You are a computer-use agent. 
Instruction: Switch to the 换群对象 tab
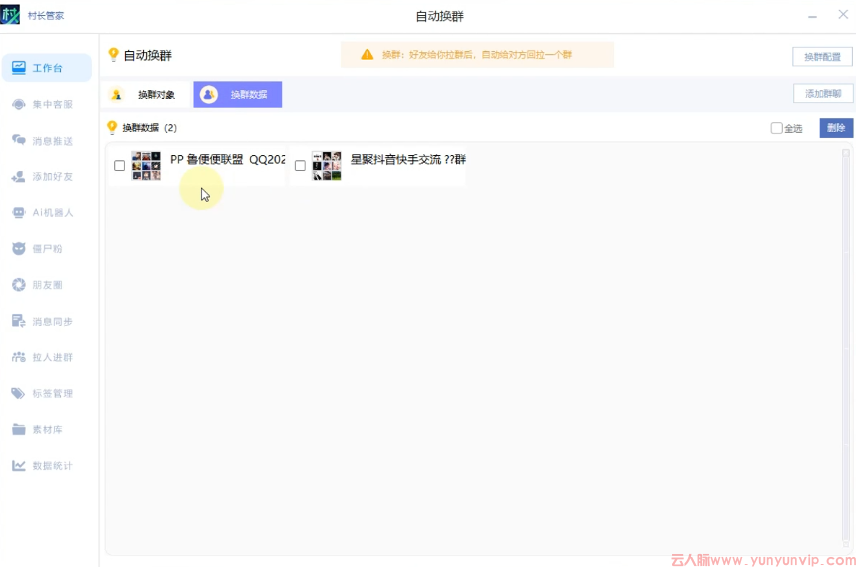tap(147, 95)
